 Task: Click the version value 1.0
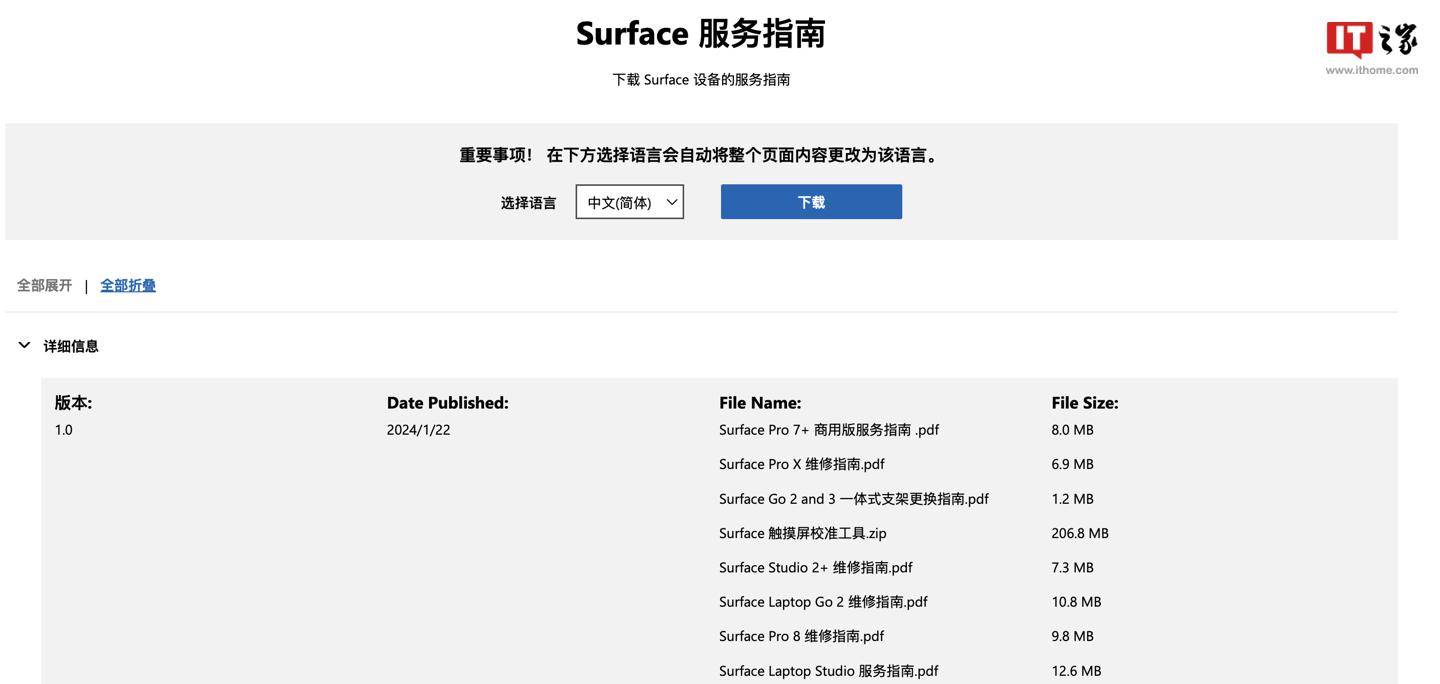click(x=64, y=430)
